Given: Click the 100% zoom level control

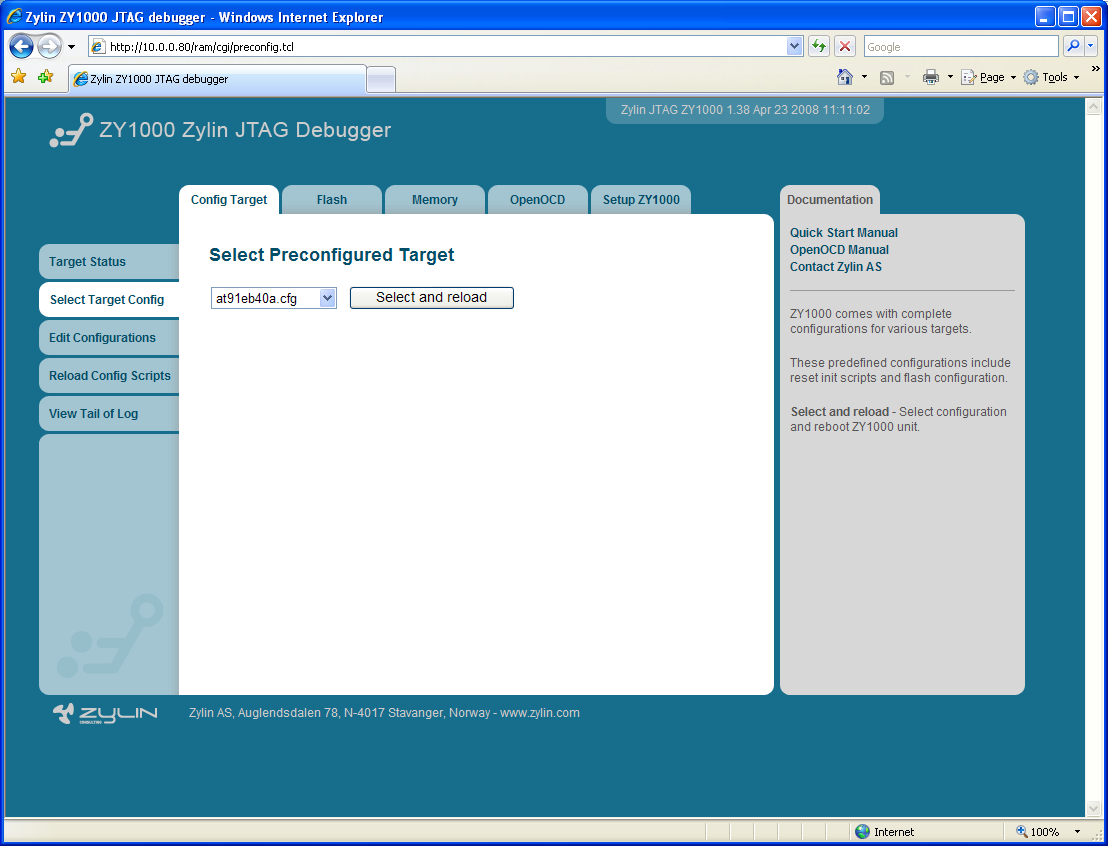Looking at the screenshot, I should pyautogui.click(x=1037, y=832).
